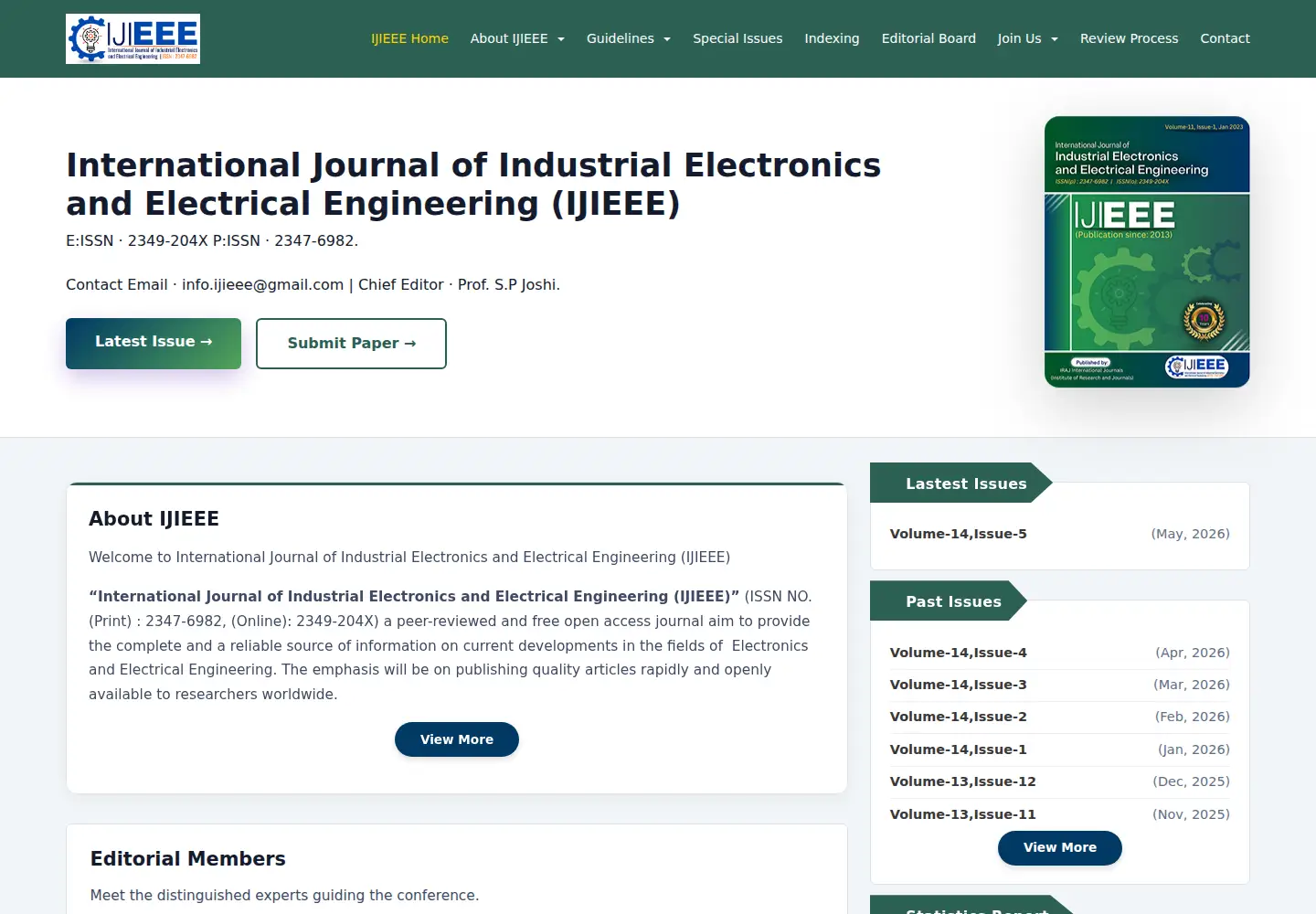Image resolution: width=1316 pixels, height=914 pixels.
Task: Open Volume-14, Issue-4 from Past Issues
Action: tap(959, 653)
